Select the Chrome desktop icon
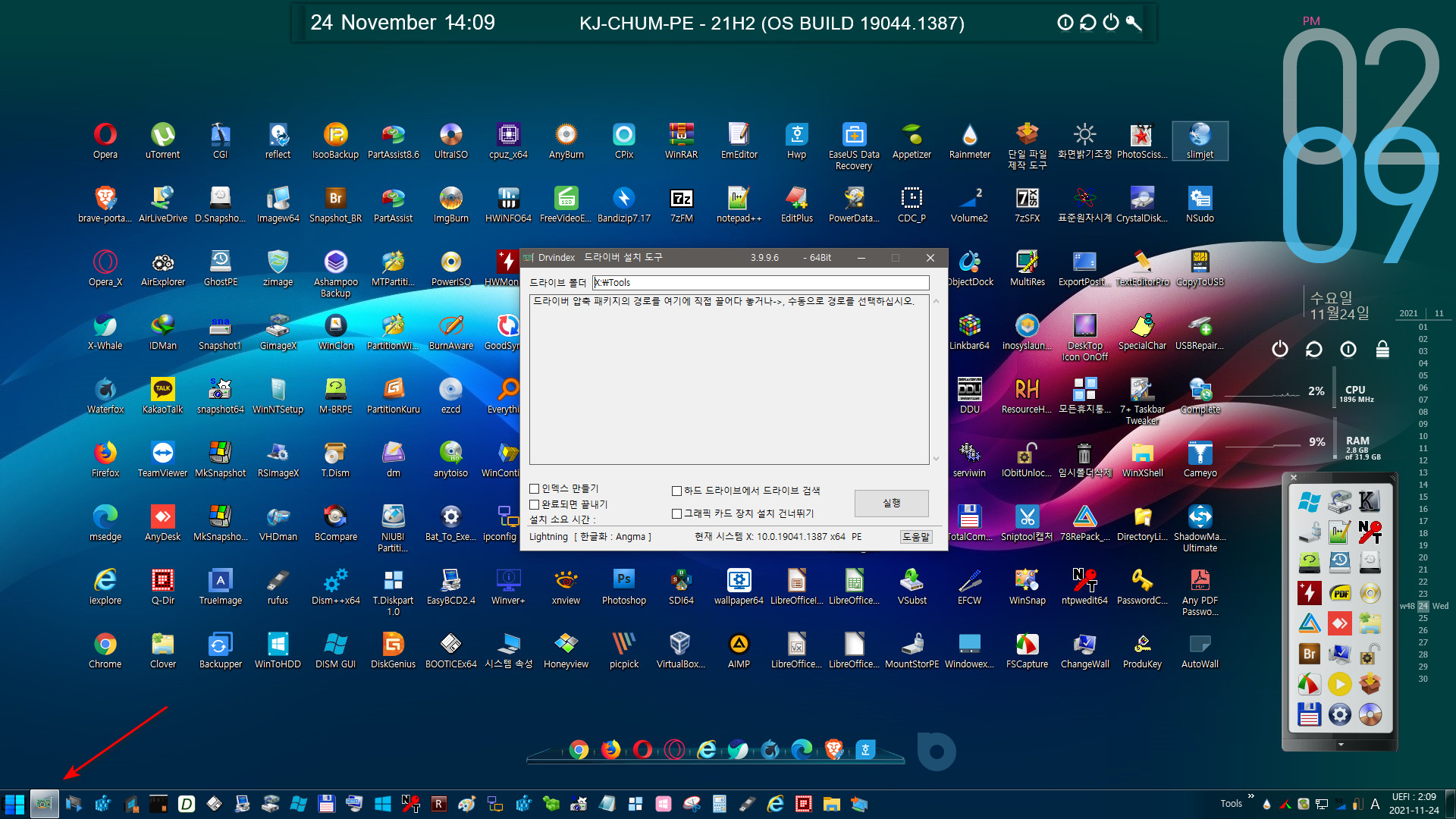Viewport: 1456px width, 819px height. tap(105, 651)
